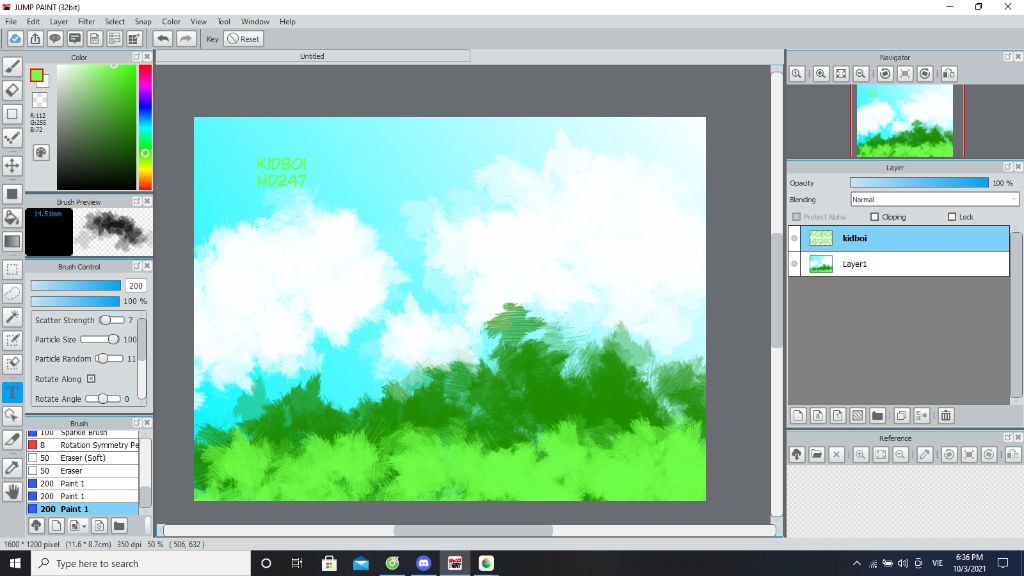The width and height of the screenshot is (1024, 576).
Task: Open the Snap menu
Action: (143, 22)
